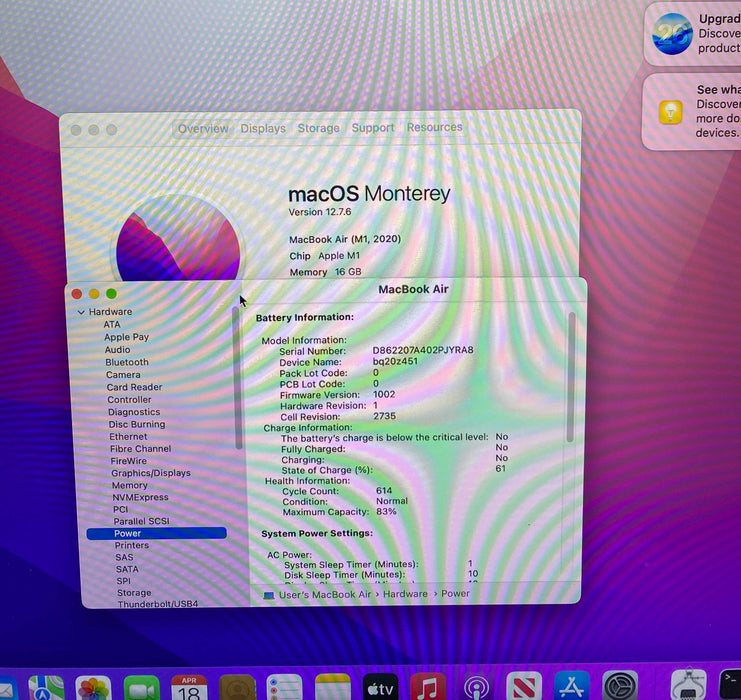Viewport: 741px width, 700px height.
Task: Select PCI in the sidebar
Action: click(x=121, y=510)
